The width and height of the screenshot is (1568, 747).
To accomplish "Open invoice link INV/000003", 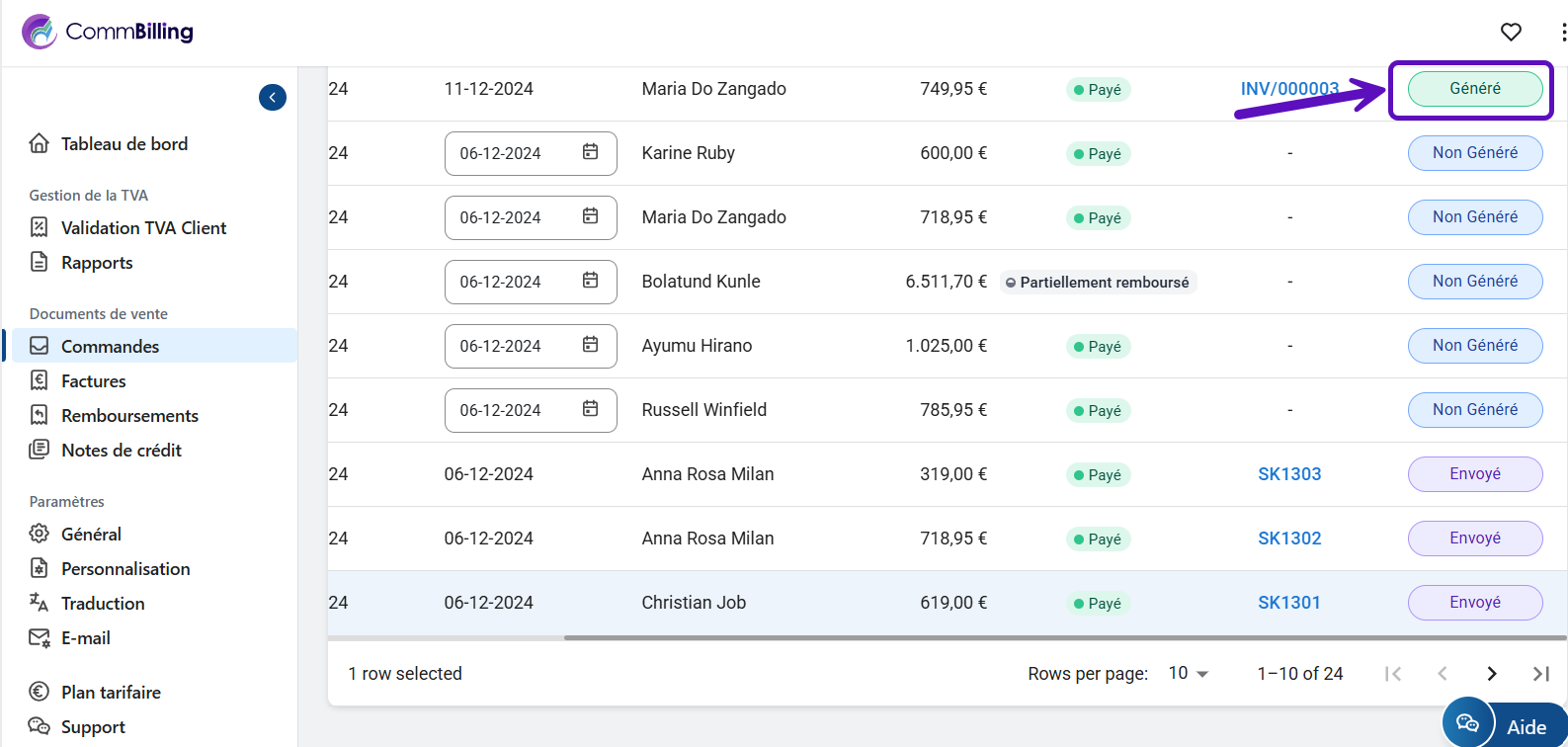I will click(1288, 89).
